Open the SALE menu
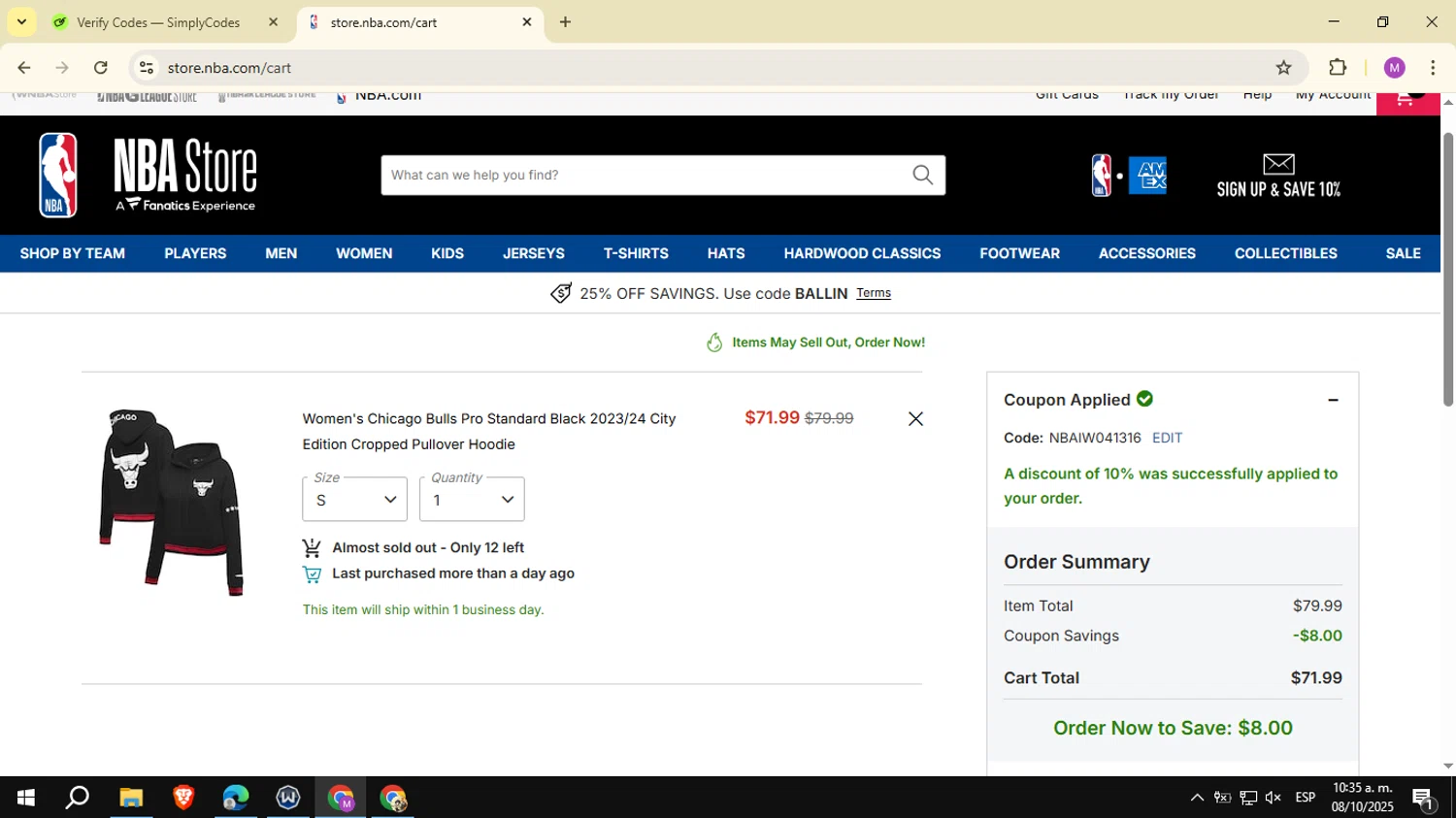Screen dimensions: 1456x818 (x=1403, y=253)
